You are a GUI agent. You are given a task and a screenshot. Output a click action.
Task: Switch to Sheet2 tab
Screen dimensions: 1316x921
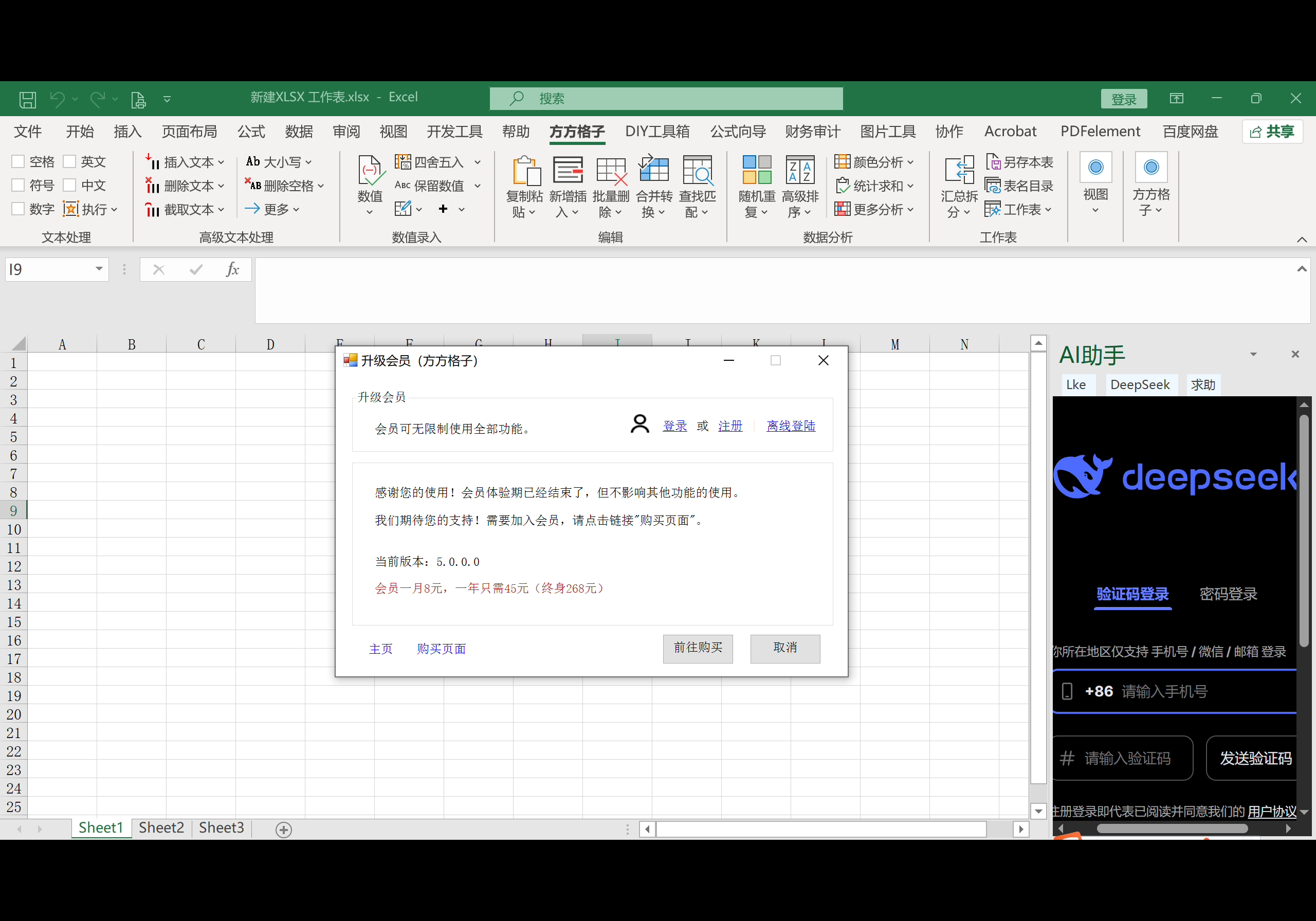coord(161,828)
